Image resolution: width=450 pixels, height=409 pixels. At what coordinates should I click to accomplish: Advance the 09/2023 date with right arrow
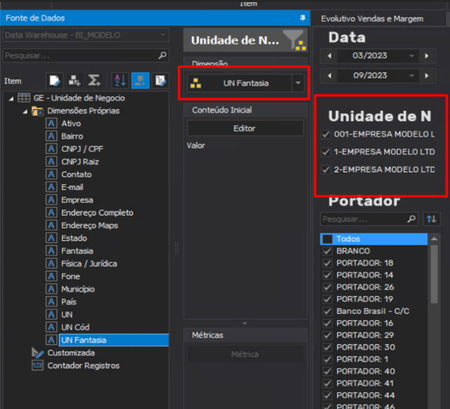[427, 76]
